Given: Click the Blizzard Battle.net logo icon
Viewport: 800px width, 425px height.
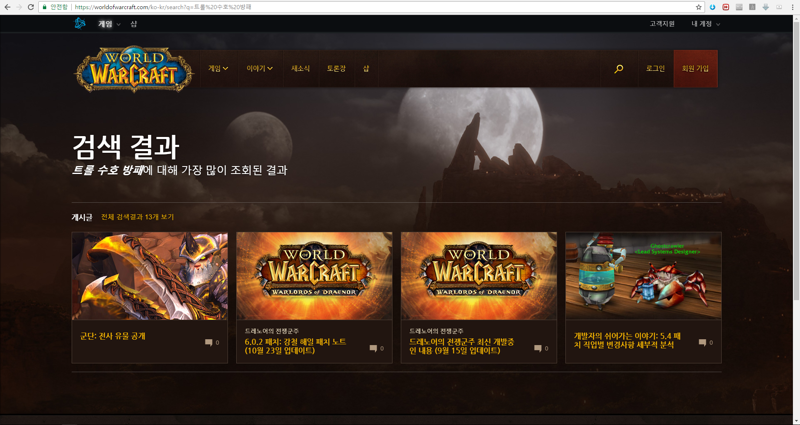Looking at the screenshot, I should tap(80, 23).
